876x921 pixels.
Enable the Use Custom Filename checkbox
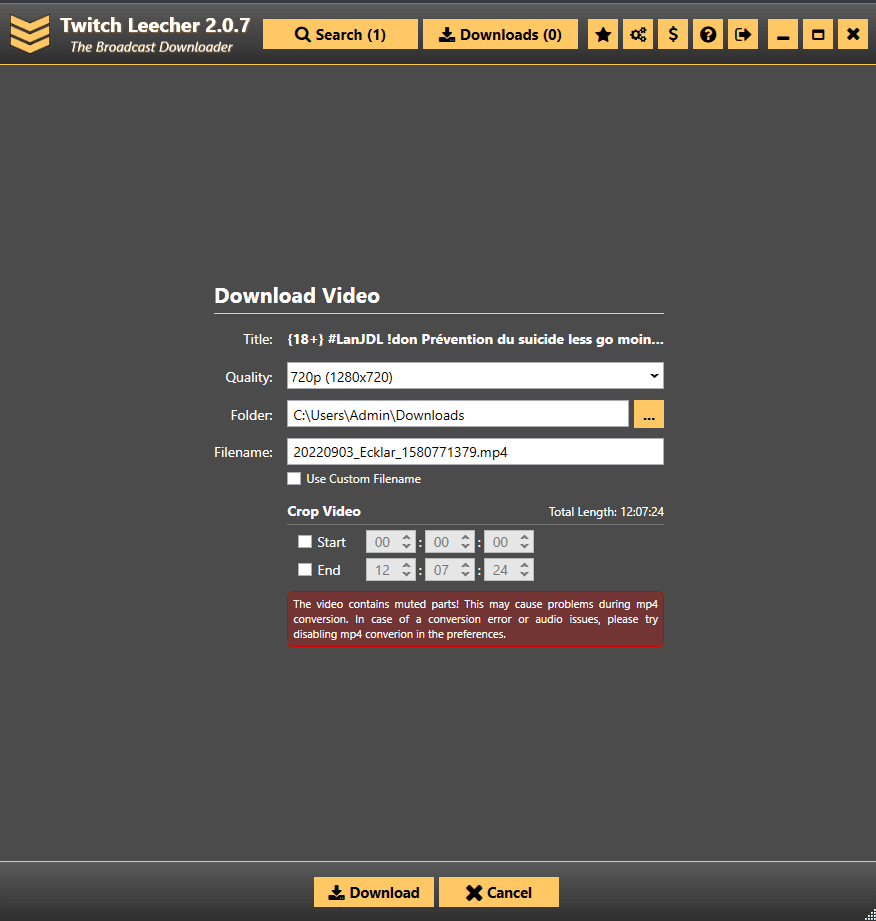[294, 479]
